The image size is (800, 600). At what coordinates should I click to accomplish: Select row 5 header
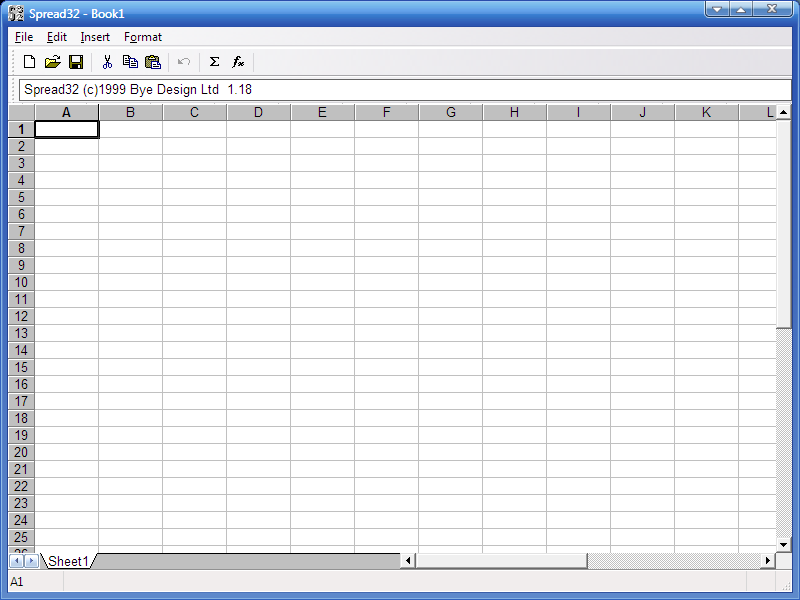pyautogui.click(x=21, y=197)
